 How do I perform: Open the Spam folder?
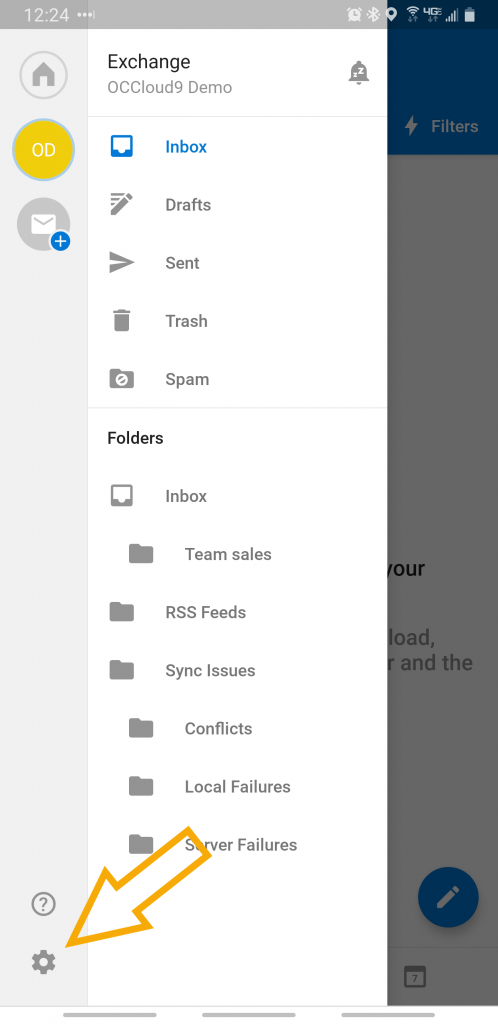[238, 379]
